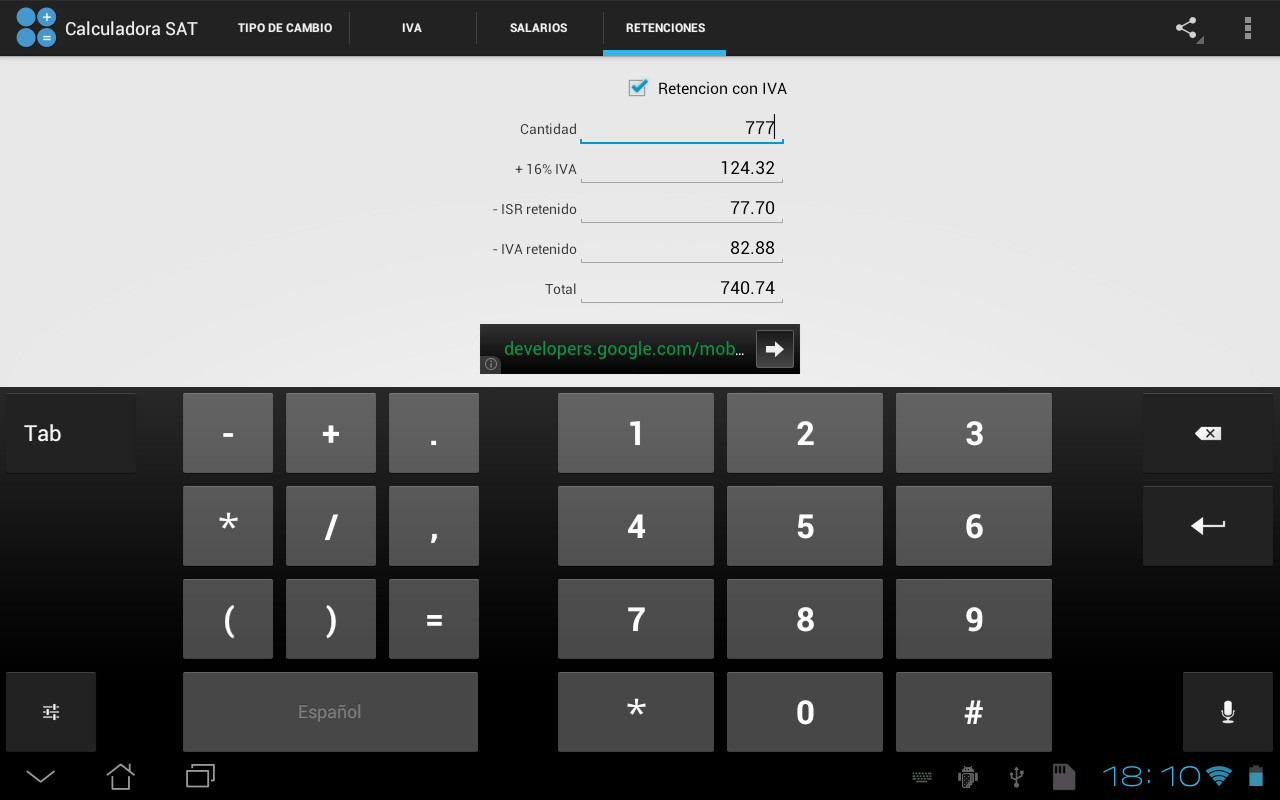Viewport: 1280px width, 800px height.
Task: Select the TIPO DE CAMBIO tab
Action: [284, 28]
